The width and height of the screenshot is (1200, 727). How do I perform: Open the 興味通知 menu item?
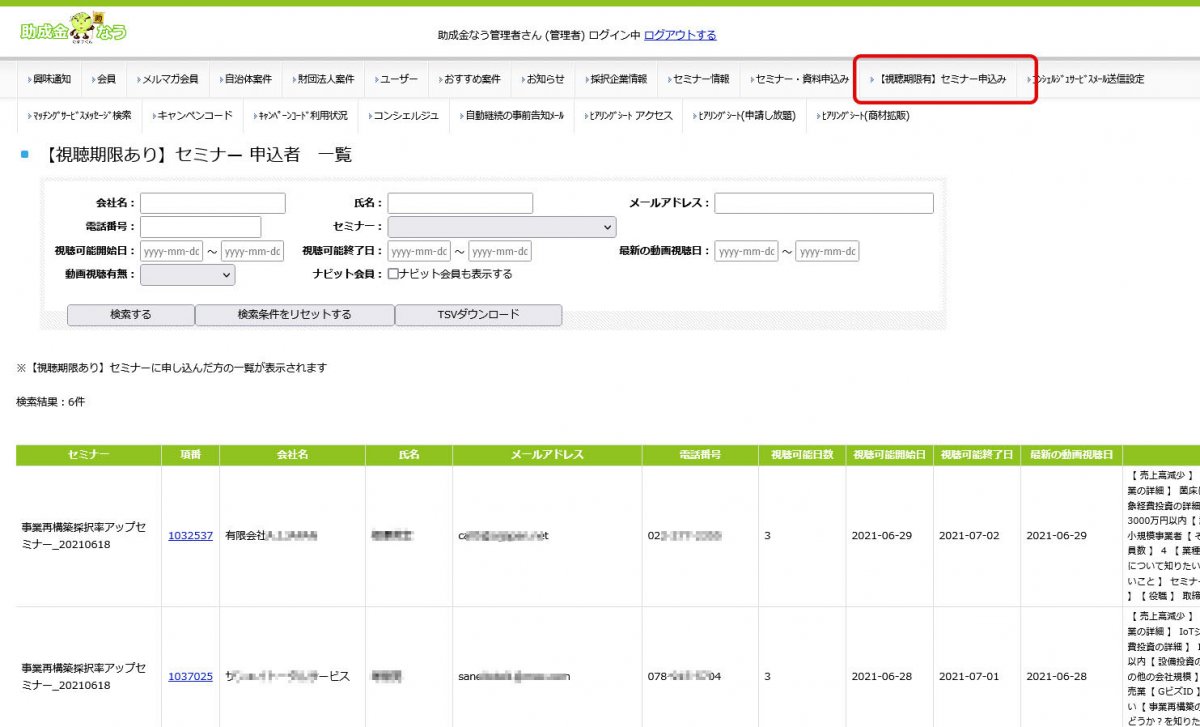tap(50, 79)
